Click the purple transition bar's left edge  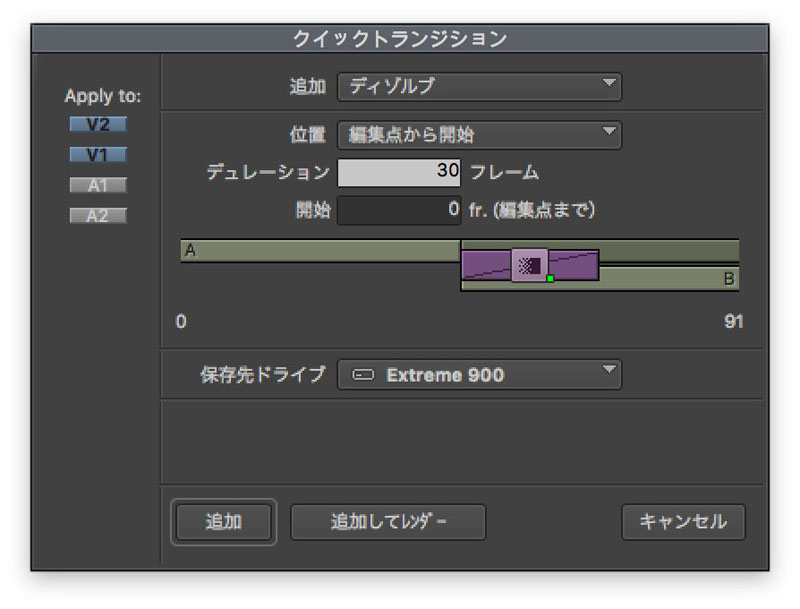point(465,265)
